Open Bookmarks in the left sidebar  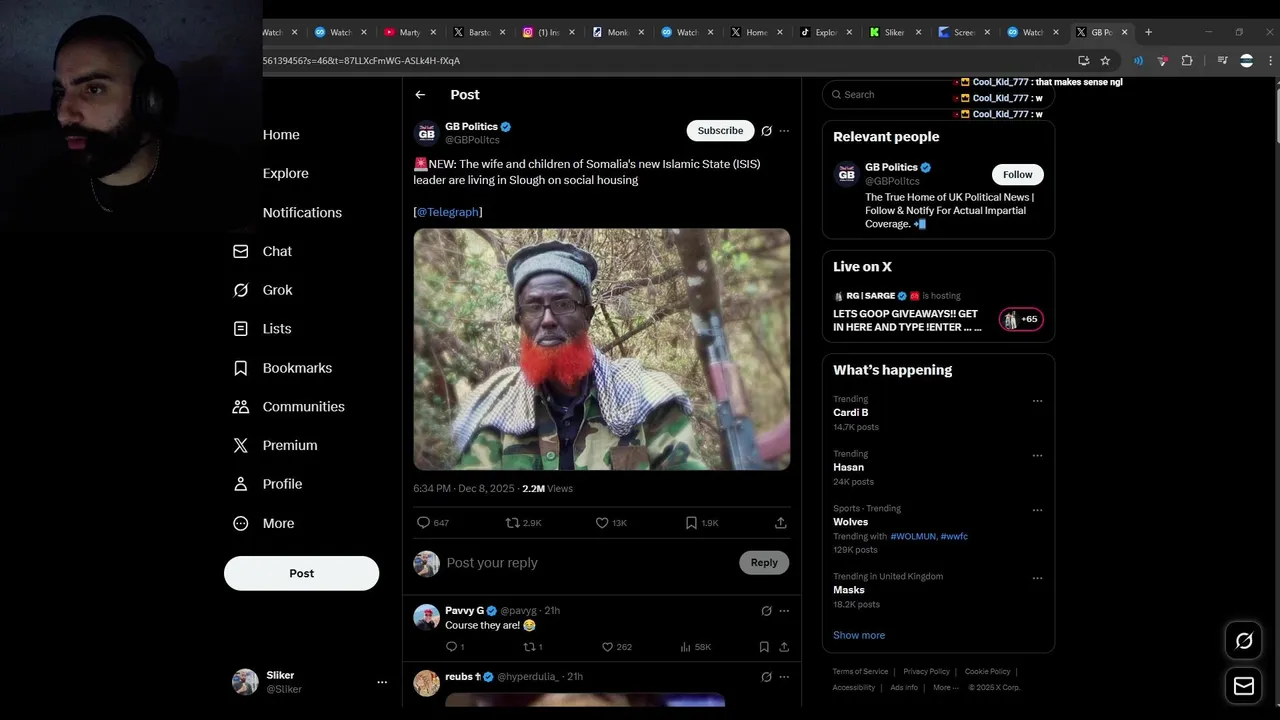click(x=282, y=368)
